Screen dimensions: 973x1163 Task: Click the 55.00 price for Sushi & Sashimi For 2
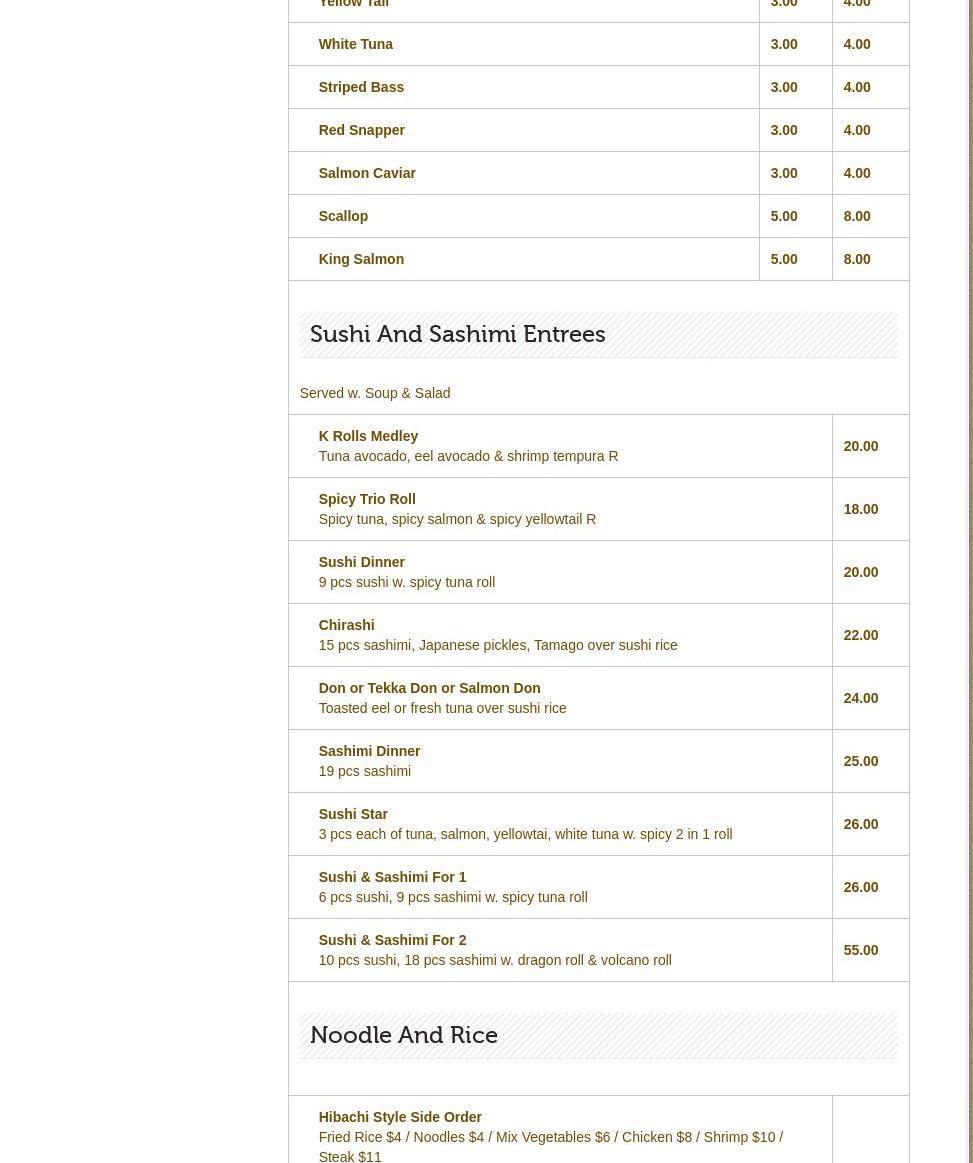[x=860, y=950]
